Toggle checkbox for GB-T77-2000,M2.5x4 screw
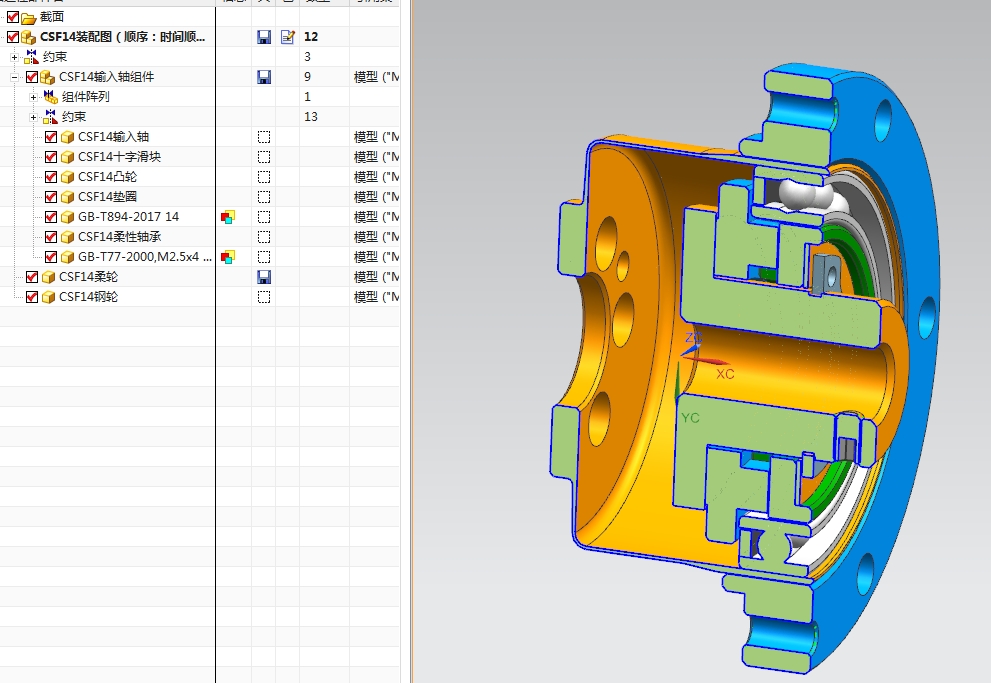 51,257
